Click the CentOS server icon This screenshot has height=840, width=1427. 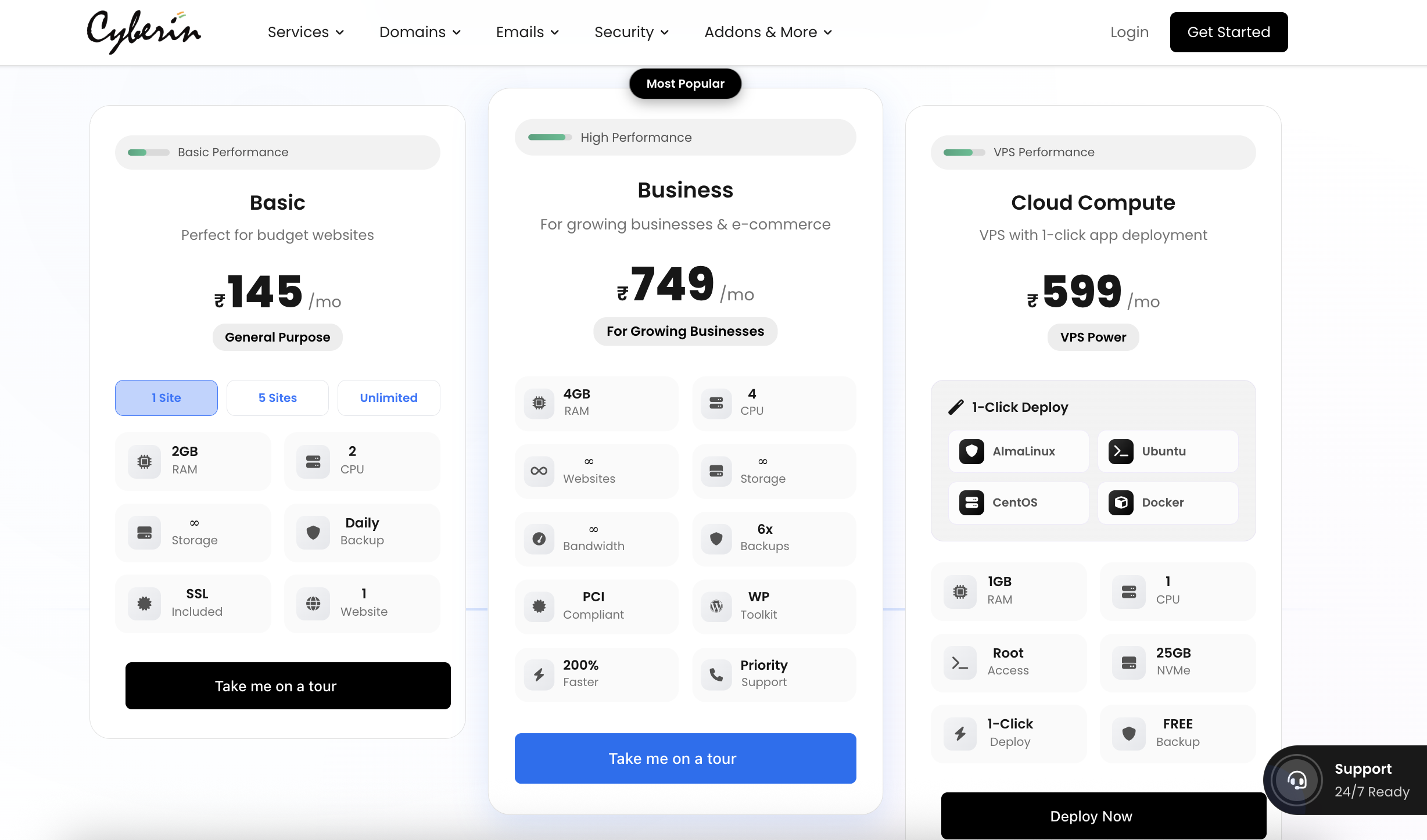point(971,502)
